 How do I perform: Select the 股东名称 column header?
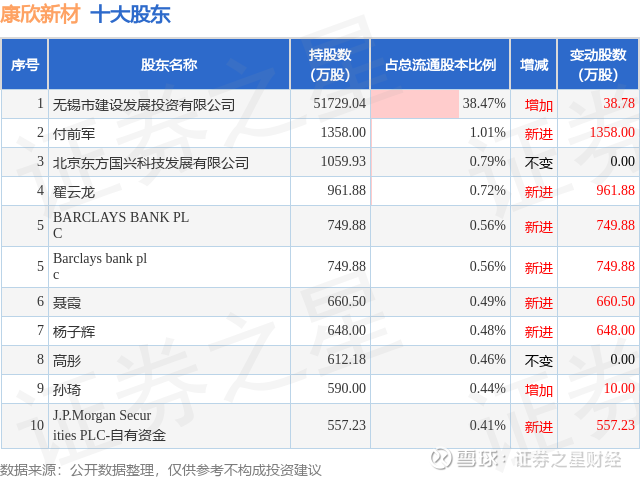[169, 64]
